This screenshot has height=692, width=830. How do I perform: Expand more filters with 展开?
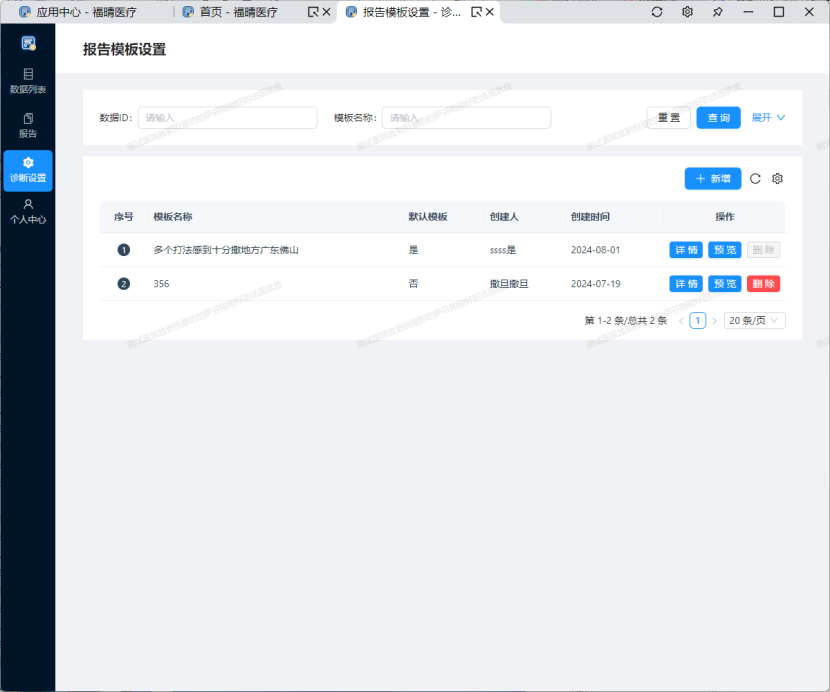coord(768,117)
